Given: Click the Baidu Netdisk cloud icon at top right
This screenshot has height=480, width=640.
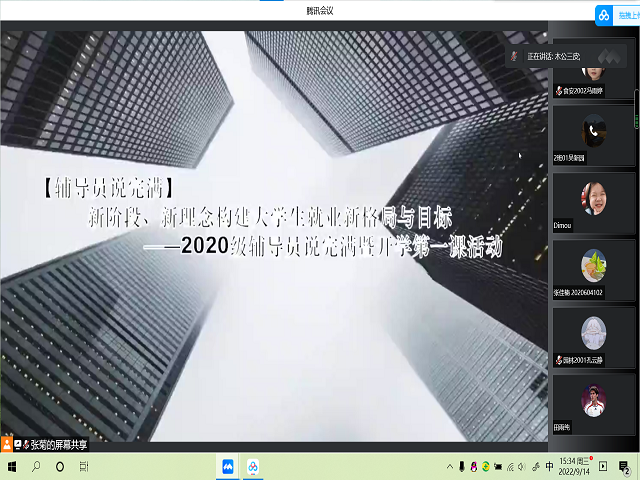Looking at the screenshot, I should [603, 16].
